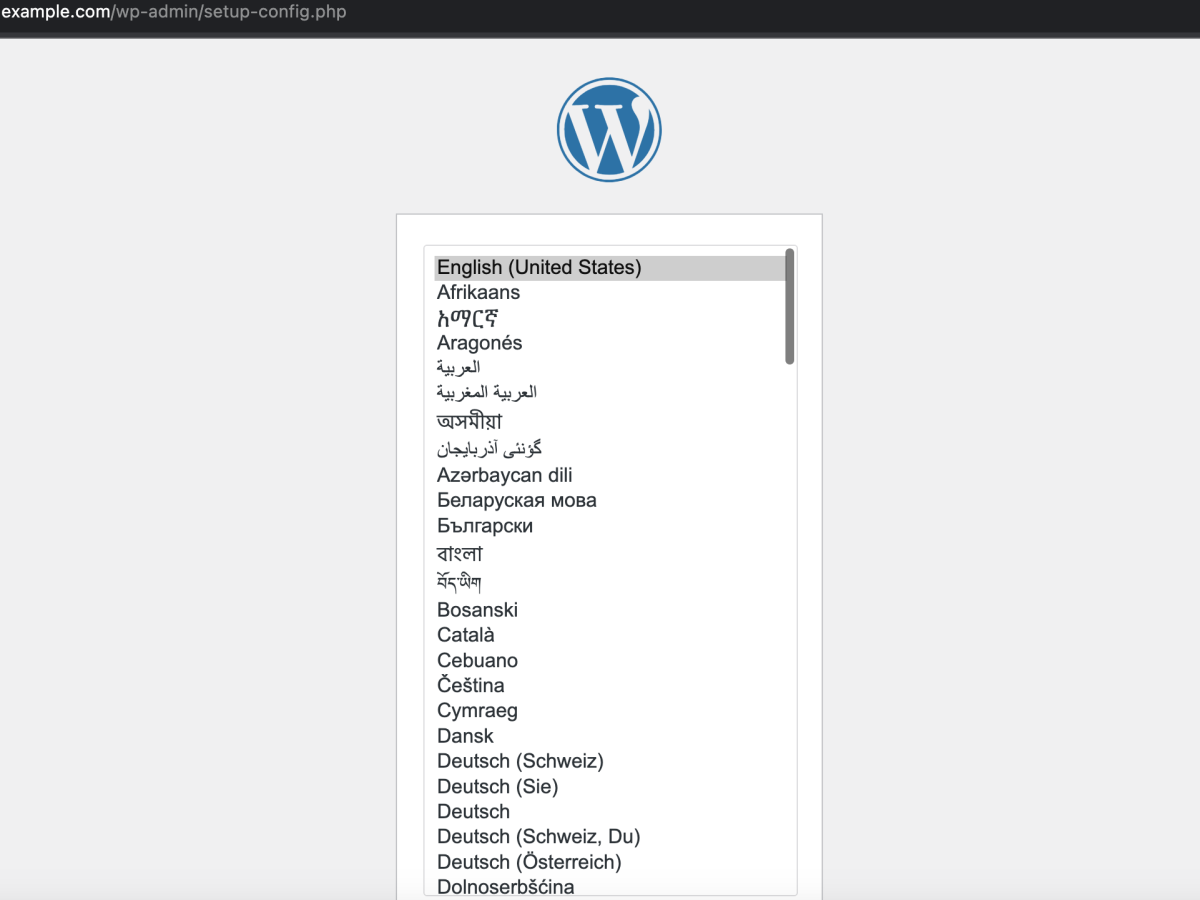1200x900 pixels.
Task: Click the WordPress logo
Action: click(x=609, y=130)
